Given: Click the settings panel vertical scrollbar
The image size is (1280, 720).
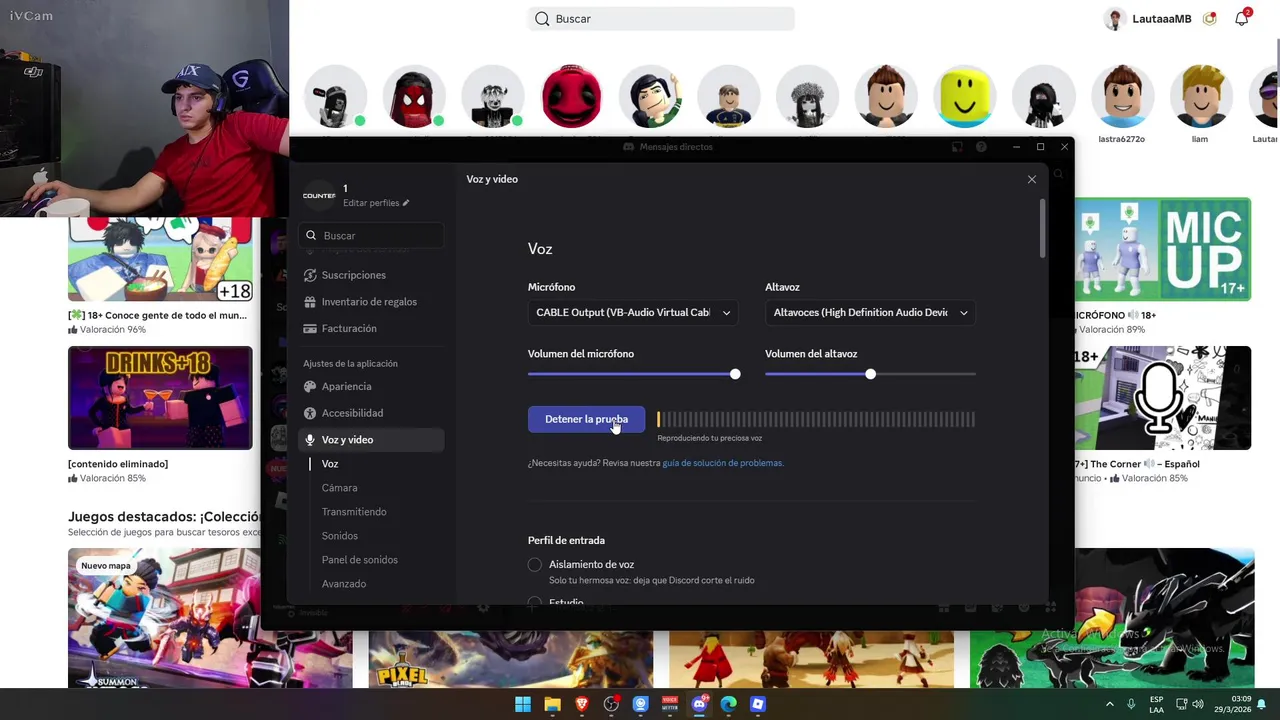Looking at the screenshot, I should pos(1042,228).
